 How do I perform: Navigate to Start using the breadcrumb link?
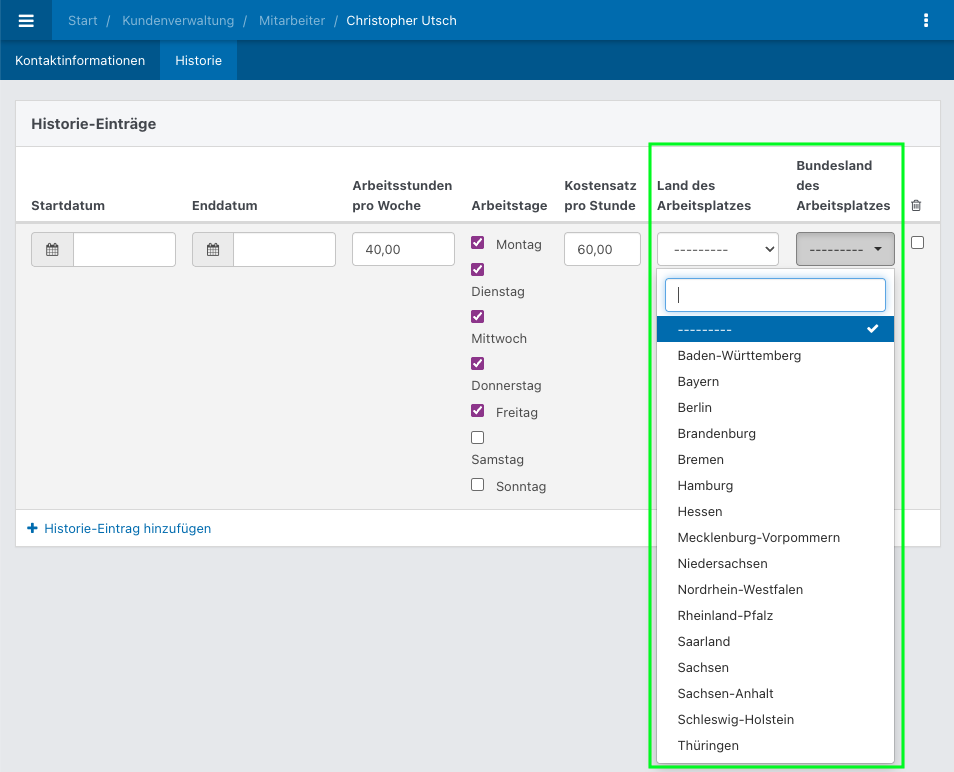(x=82, y=19)
